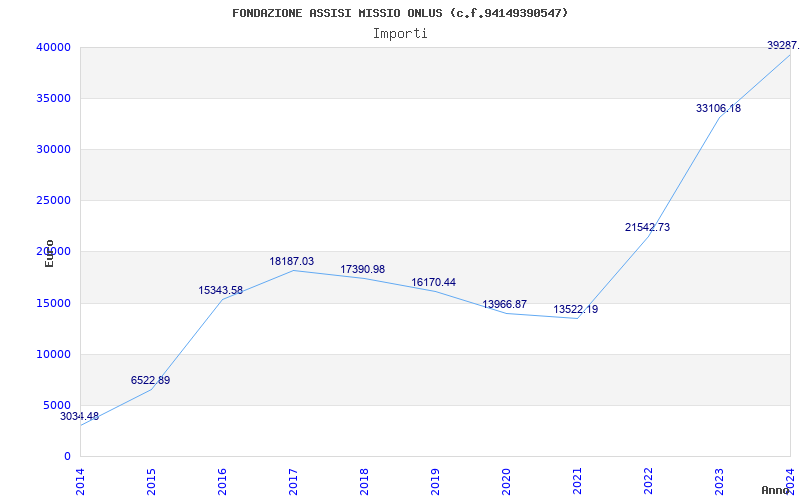Click x-axis year 2015

(151, 482)
